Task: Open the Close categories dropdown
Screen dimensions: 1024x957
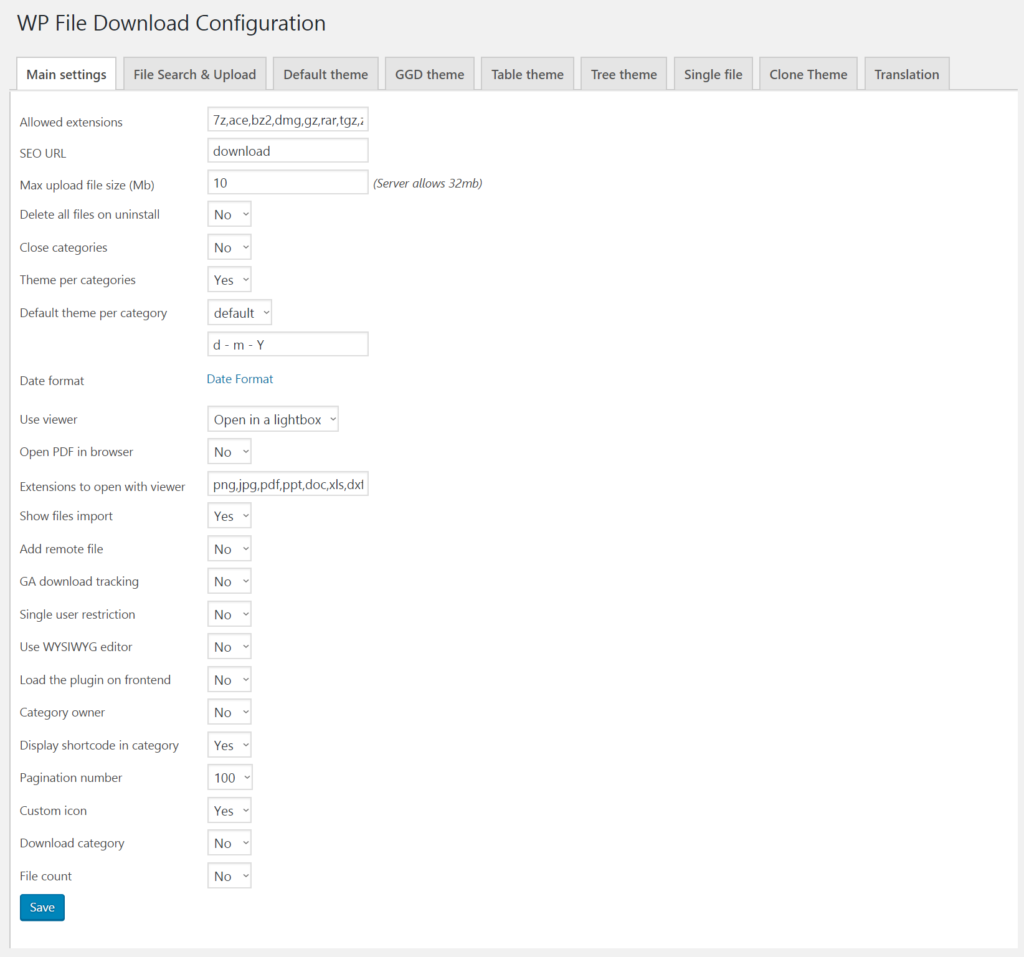Action: click(x=229, y=248)
